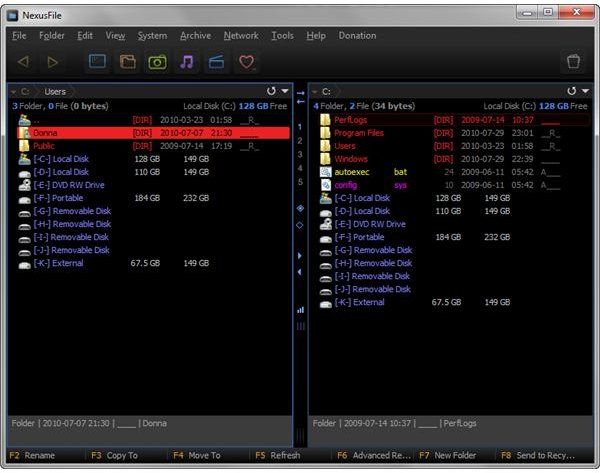
Task: Open the documents folder toolbar icon
Action: pyautogui.click(x=128, y=61)
